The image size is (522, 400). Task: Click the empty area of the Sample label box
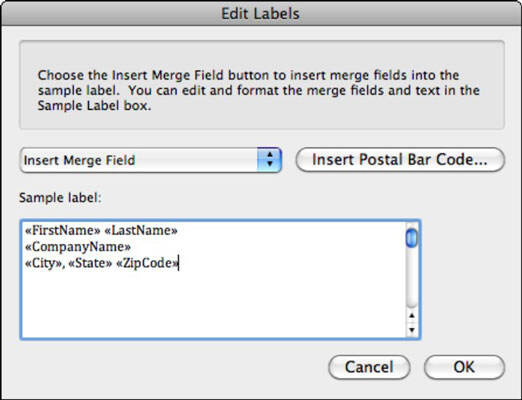[213, 305]
